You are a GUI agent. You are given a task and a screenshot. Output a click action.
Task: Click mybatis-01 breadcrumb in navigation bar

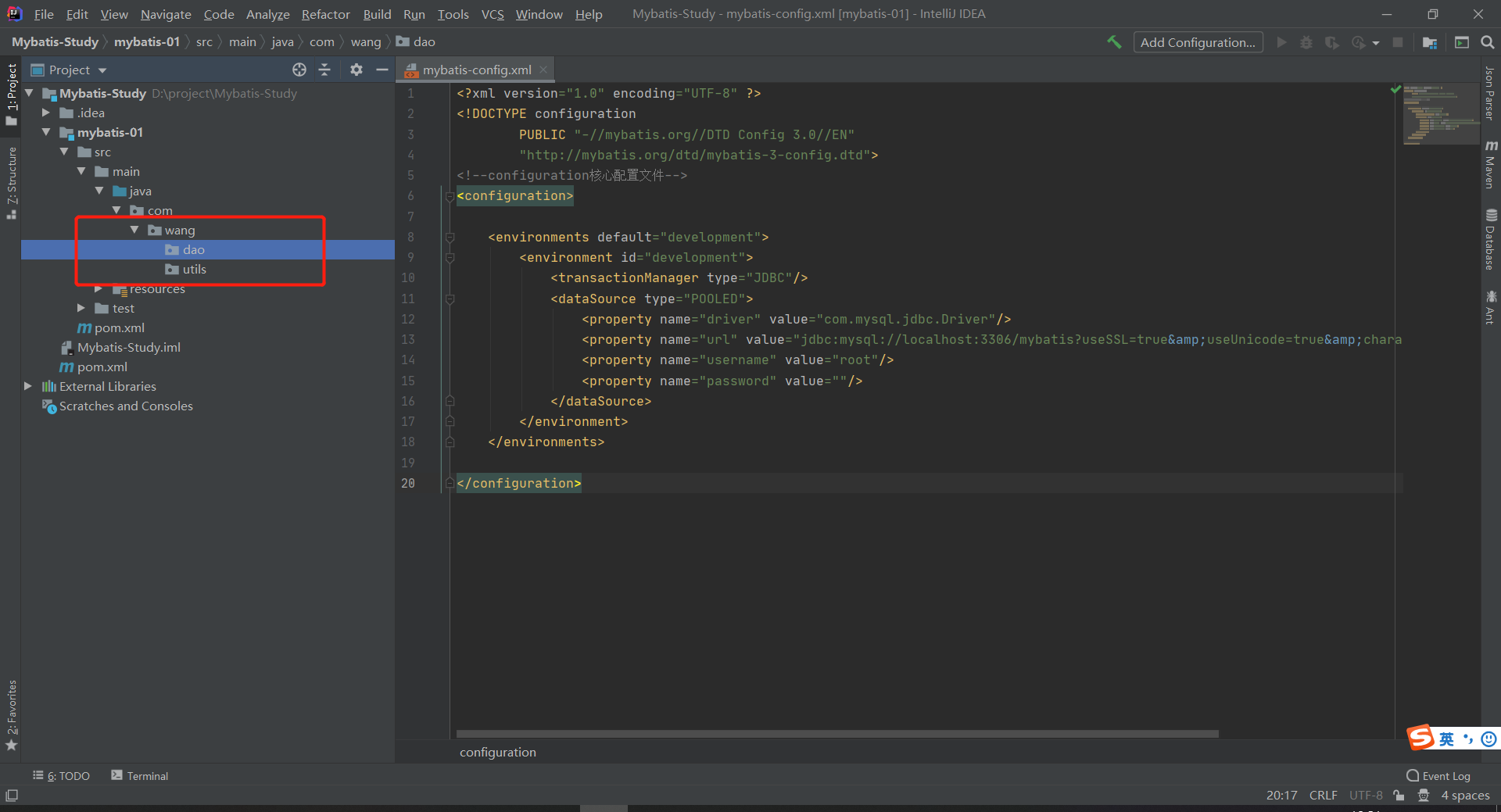point(147,42)
